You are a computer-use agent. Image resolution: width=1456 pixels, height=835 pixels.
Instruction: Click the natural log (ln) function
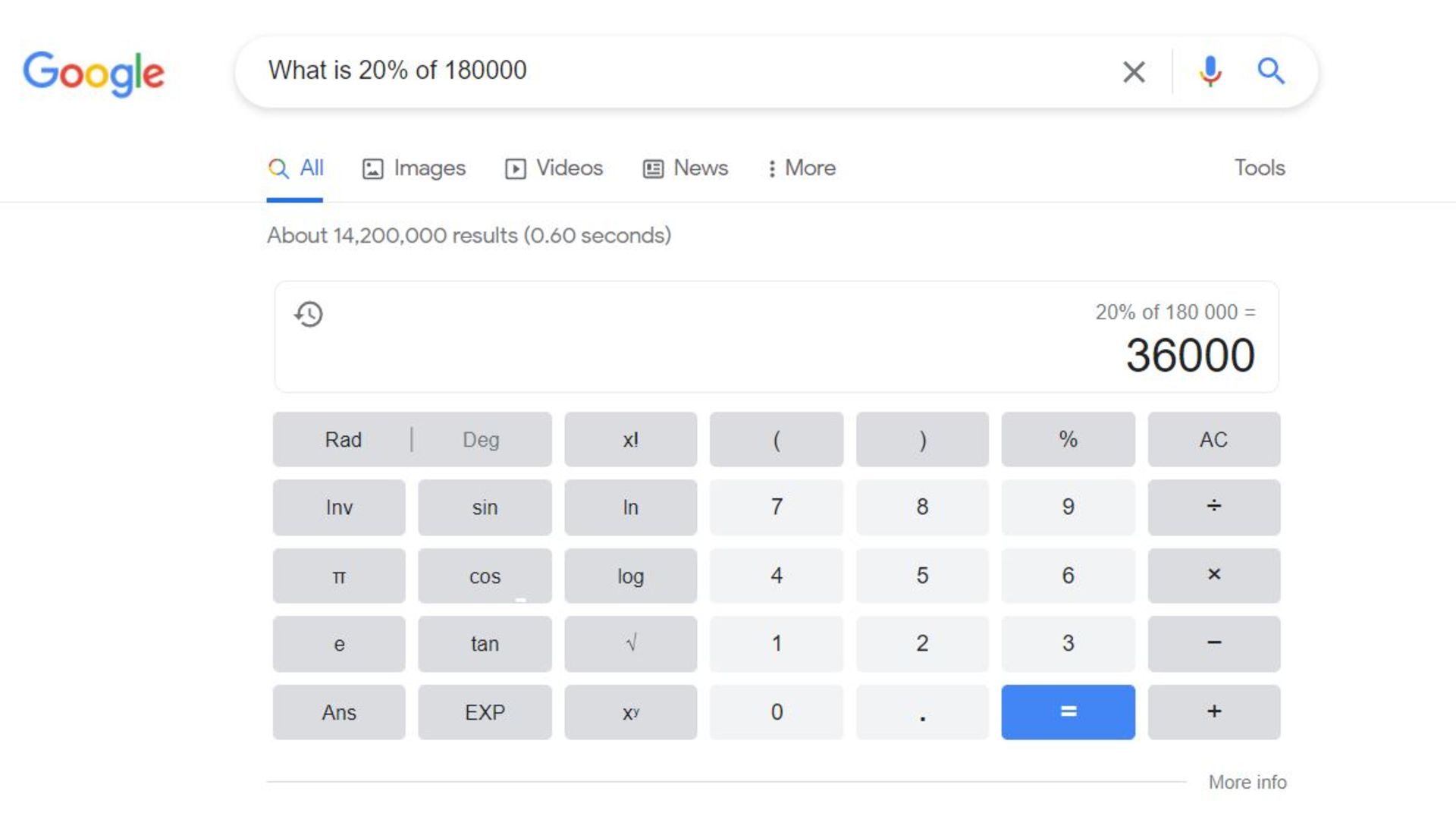coord(630,506)
